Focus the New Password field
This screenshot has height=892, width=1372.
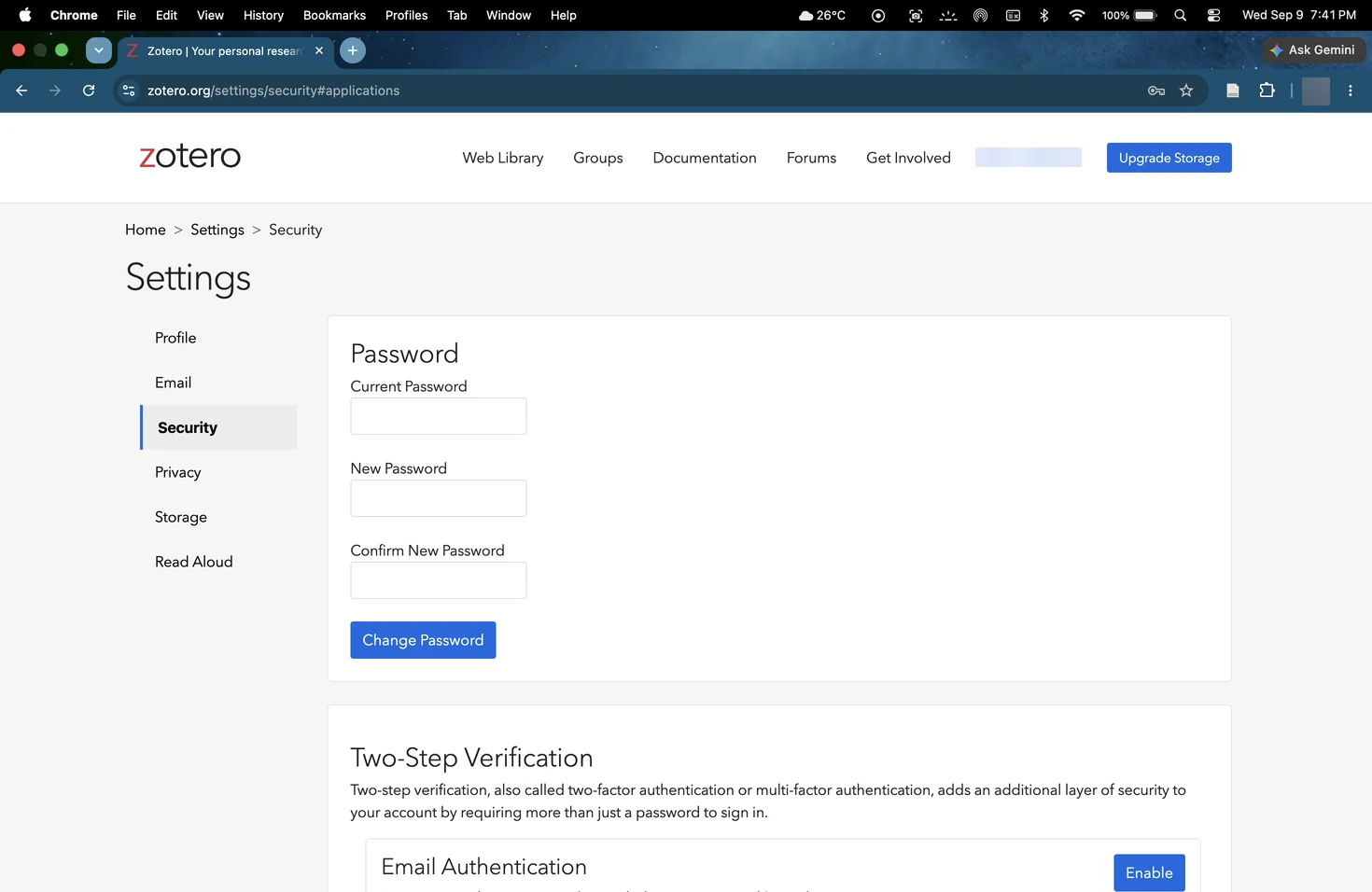pyautogui.click(x=439, y=498)
